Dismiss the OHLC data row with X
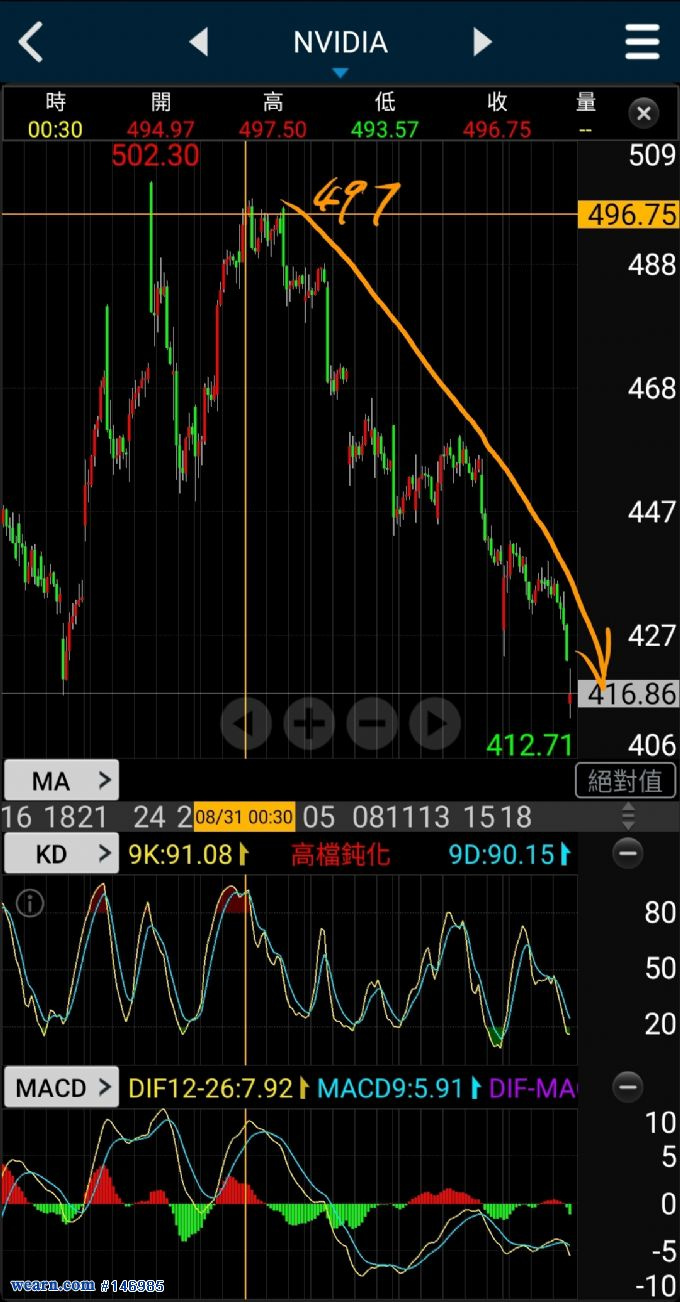The width and height of the screenshot is (680, 1302). 644,113
